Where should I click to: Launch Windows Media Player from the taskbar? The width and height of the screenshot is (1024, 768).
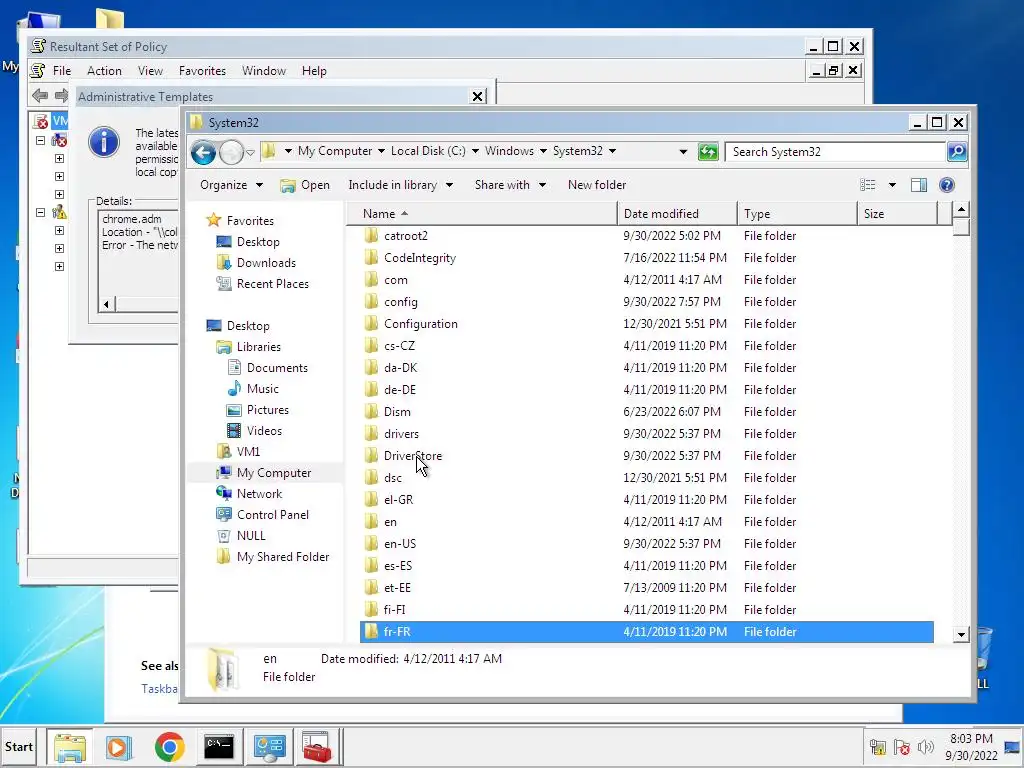click(x=119, y=747)
